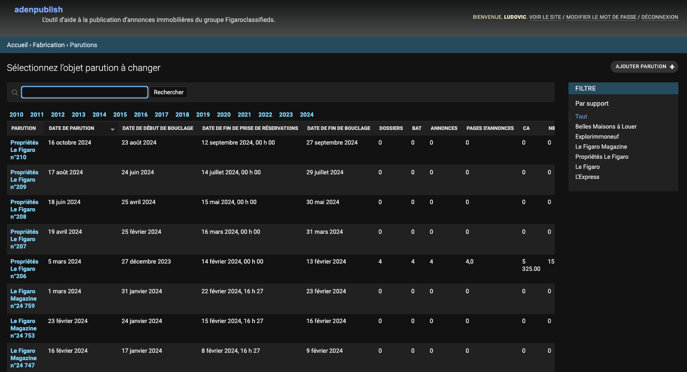Filter by year 2024
Viewport: 687px width, 372px height.
coord(307,114)
